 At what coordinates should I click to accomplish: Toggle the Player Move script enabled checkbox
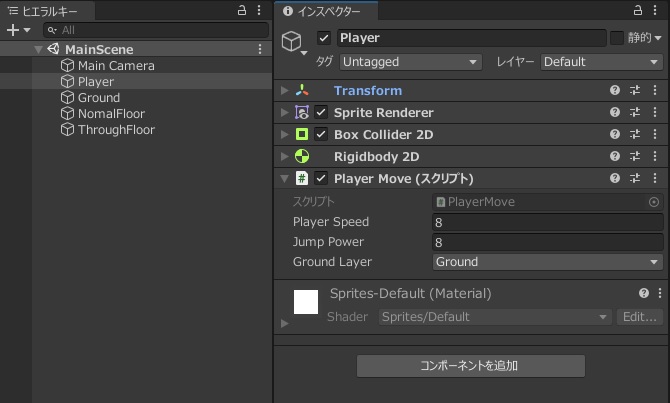pyautogui.click(x=321, y=178)
